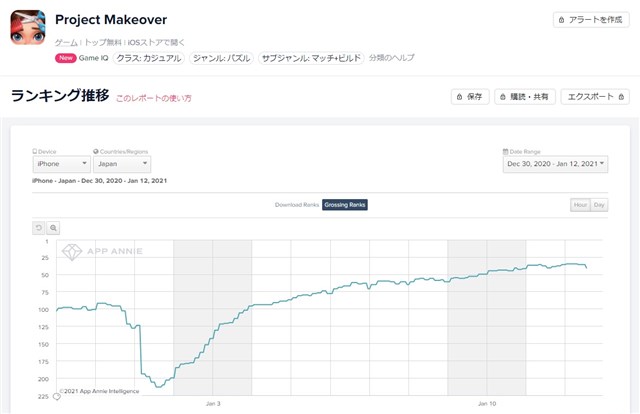Click the アラートを作成 button
The image size is (640, 414).
click(591, 20)
